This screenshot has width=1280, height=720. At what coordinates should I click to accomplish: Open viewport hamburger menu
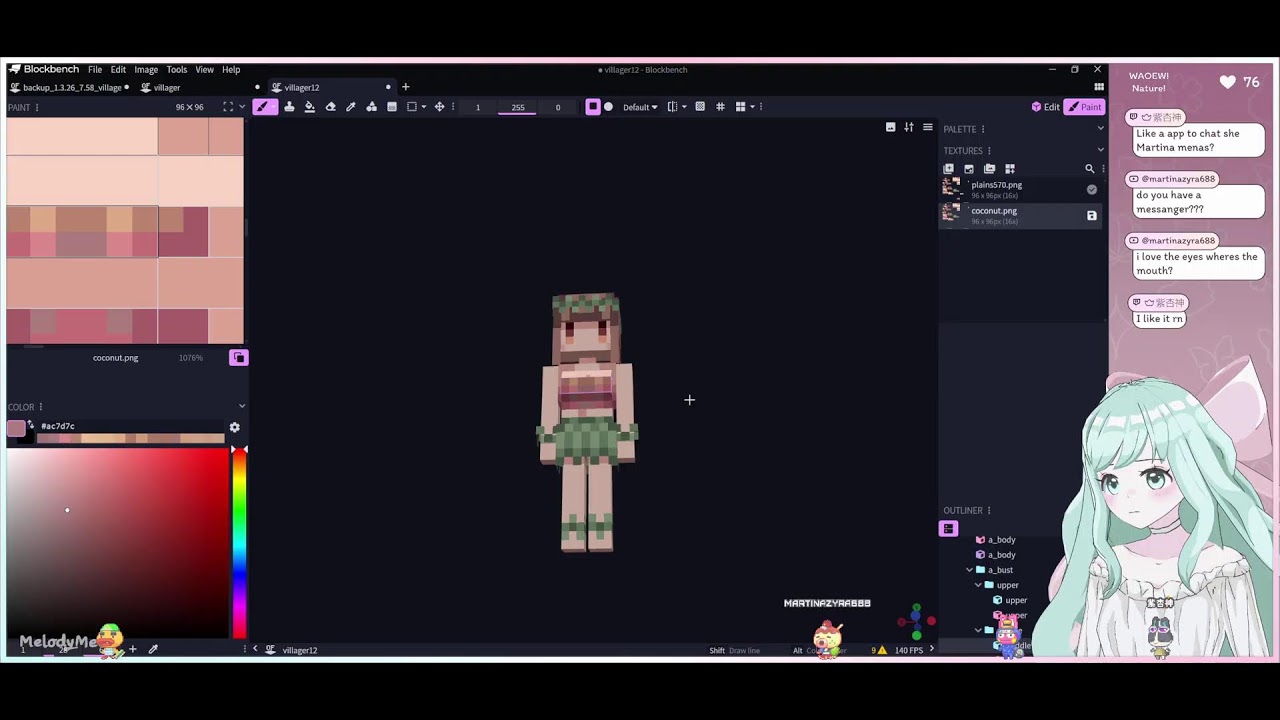click(x=928, y=127)
